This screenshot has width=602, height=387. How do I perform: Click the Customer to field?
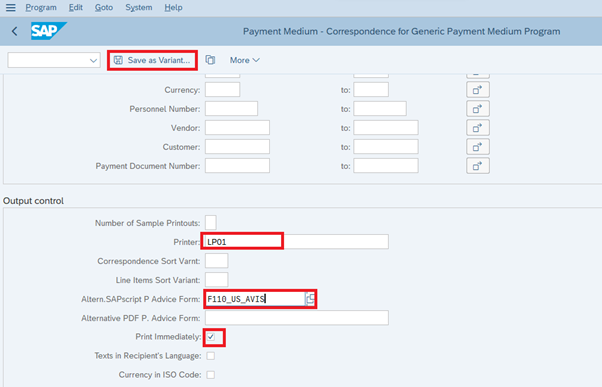386,147
